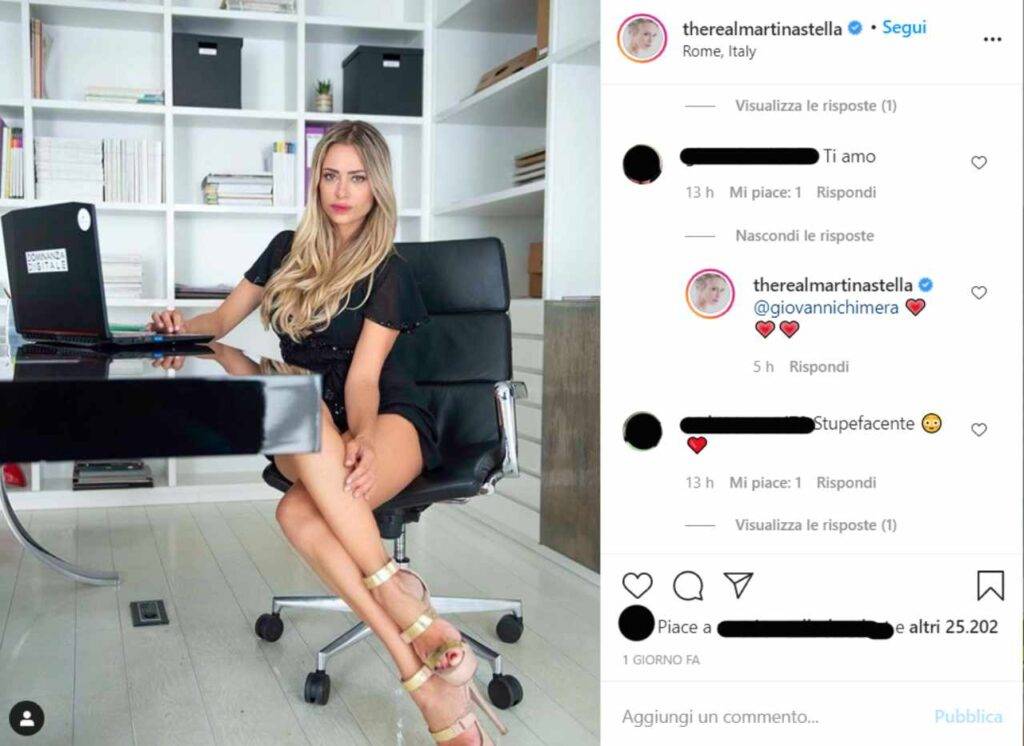The height and width of the screenshot is (746, 1024).
Task: Like the 'Ti amo' comment
Action: [x=978, y=163]
